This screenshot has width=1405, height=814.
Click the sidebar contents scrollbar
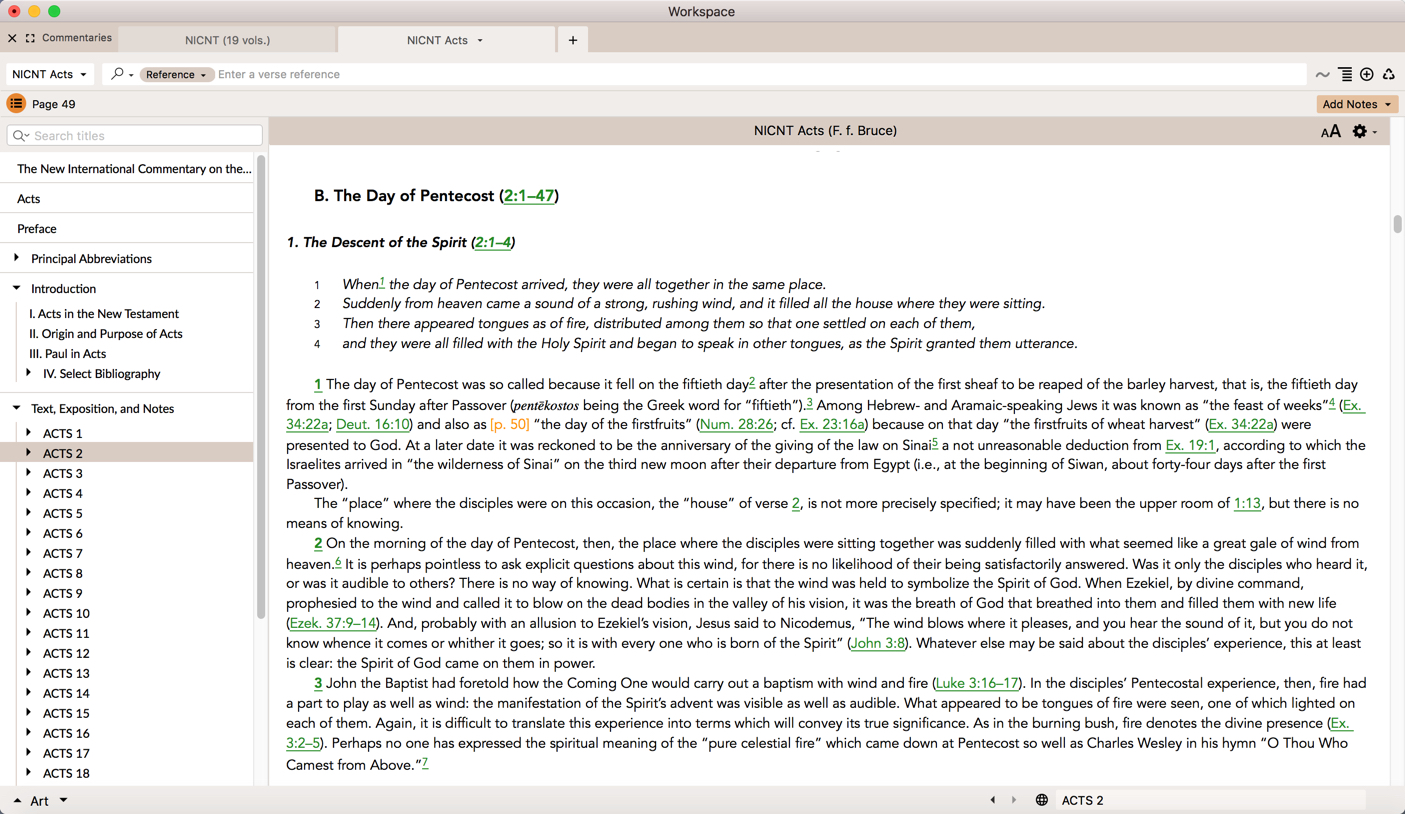261,386
